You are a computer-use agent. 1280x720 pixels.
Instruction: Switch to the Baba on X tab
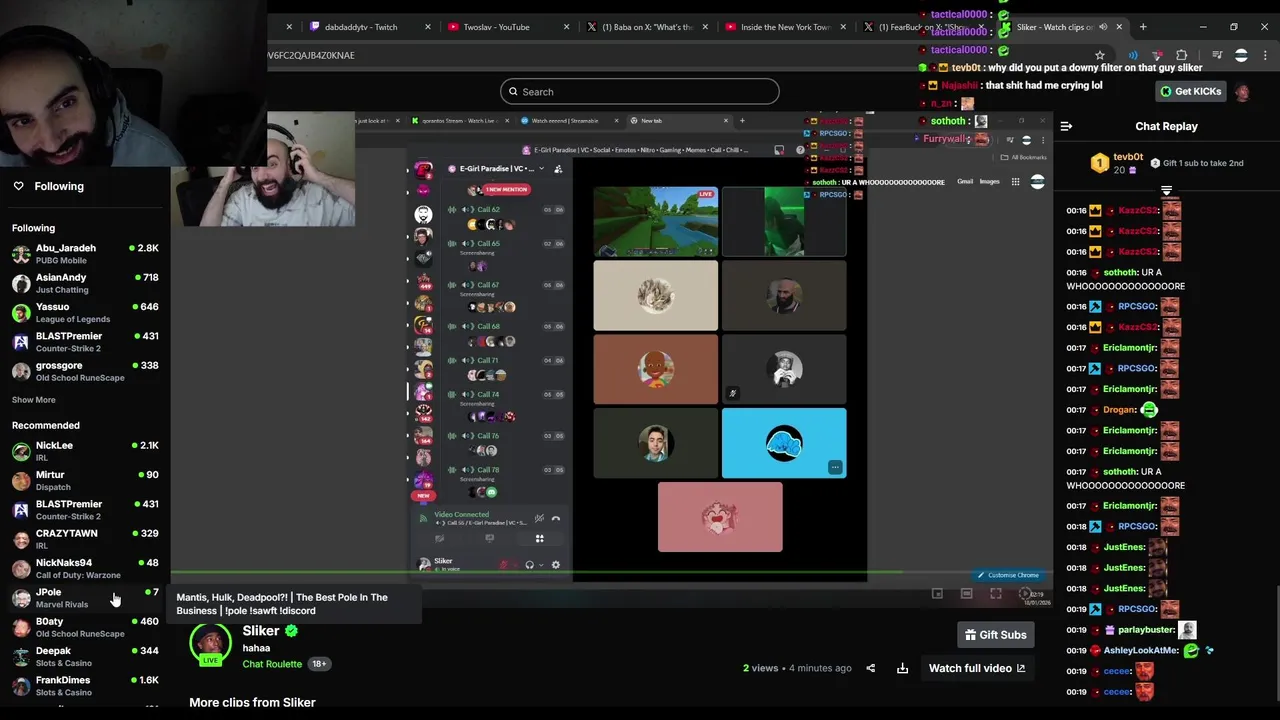pos(647,27)
